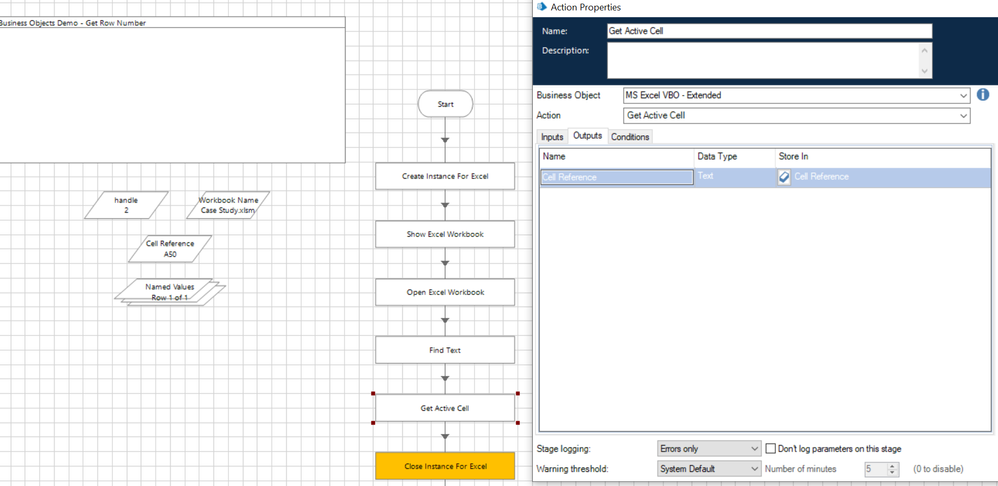The width and height of the screenshot is (998, 486).
Task: Expand the Stage logging dropdown
Action: pos(754,449)
